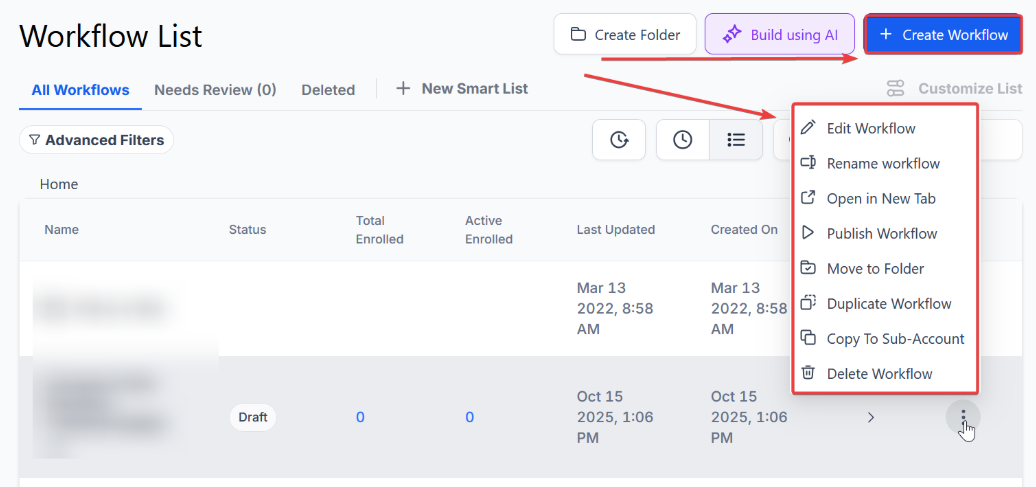Select Rename workflow menu entry
This screenshot has height=487, width=1036.
coord(883,163)
